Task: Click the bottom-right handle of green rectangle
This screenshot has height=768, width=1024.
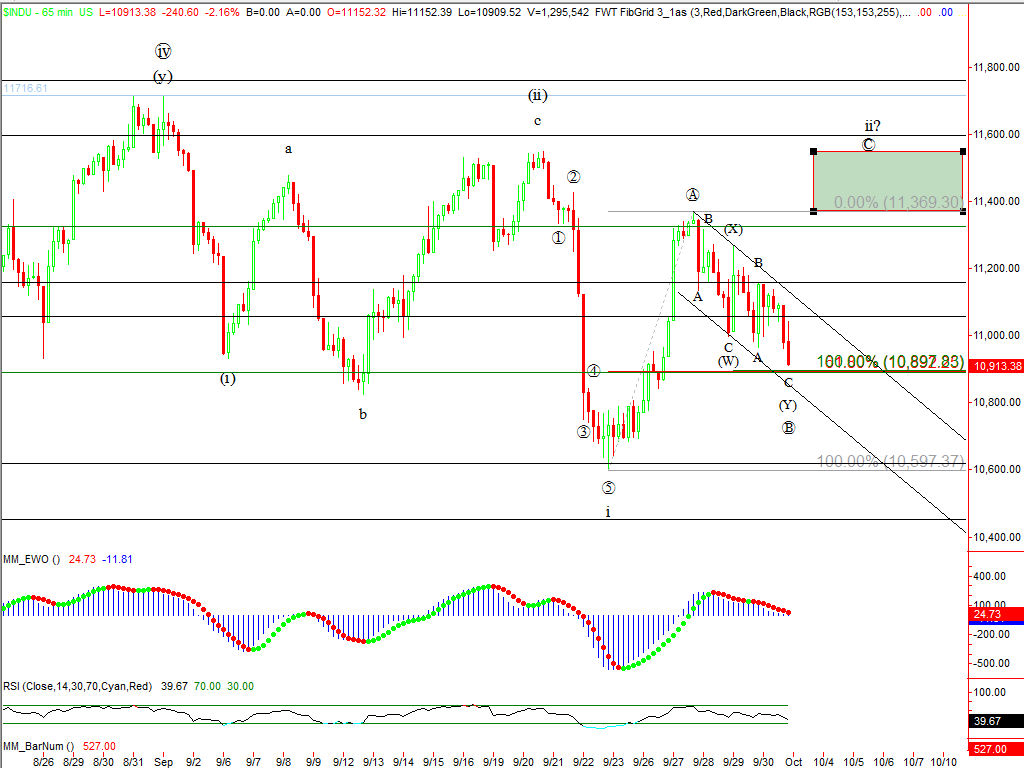Action: point(963,211)
